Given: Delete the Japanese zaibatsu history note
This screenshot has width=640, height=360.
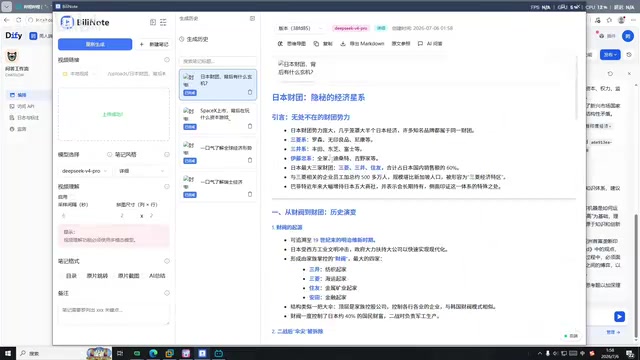Looking at the screenshot, I should (x=250, y=92).
